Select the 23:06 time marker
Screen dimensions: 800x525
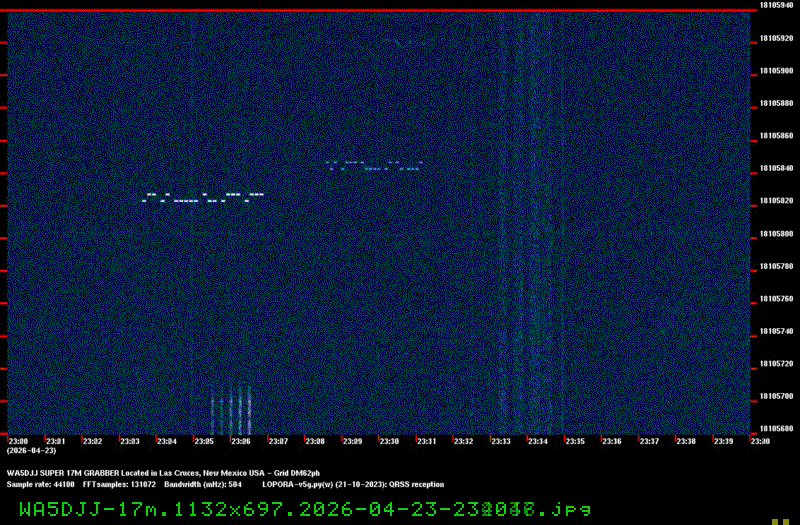click(x=241, y=441)
